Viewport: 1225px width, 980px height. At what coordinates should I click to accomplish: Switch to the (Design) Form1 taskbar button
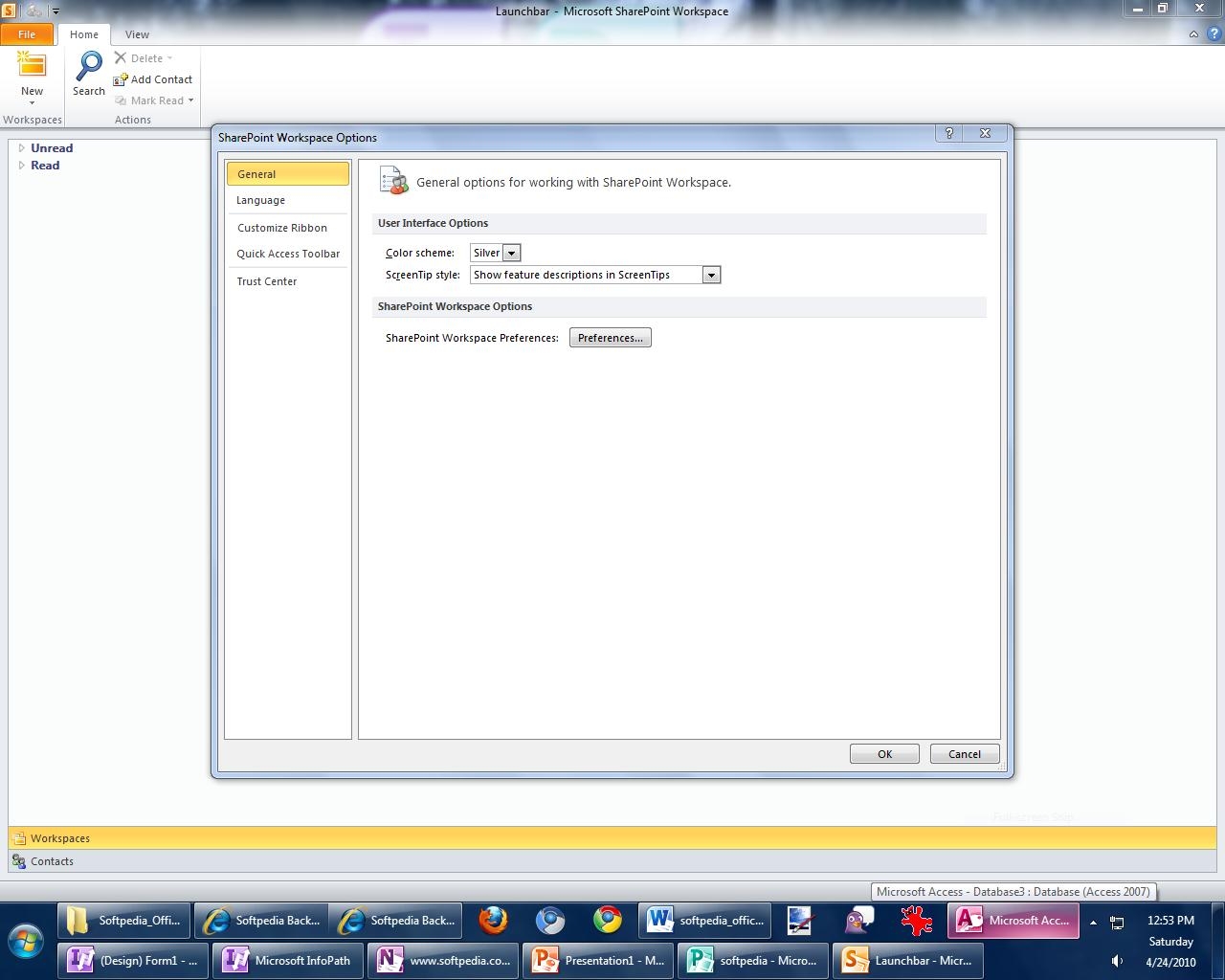pyautogui.click(x=134, y=961)
